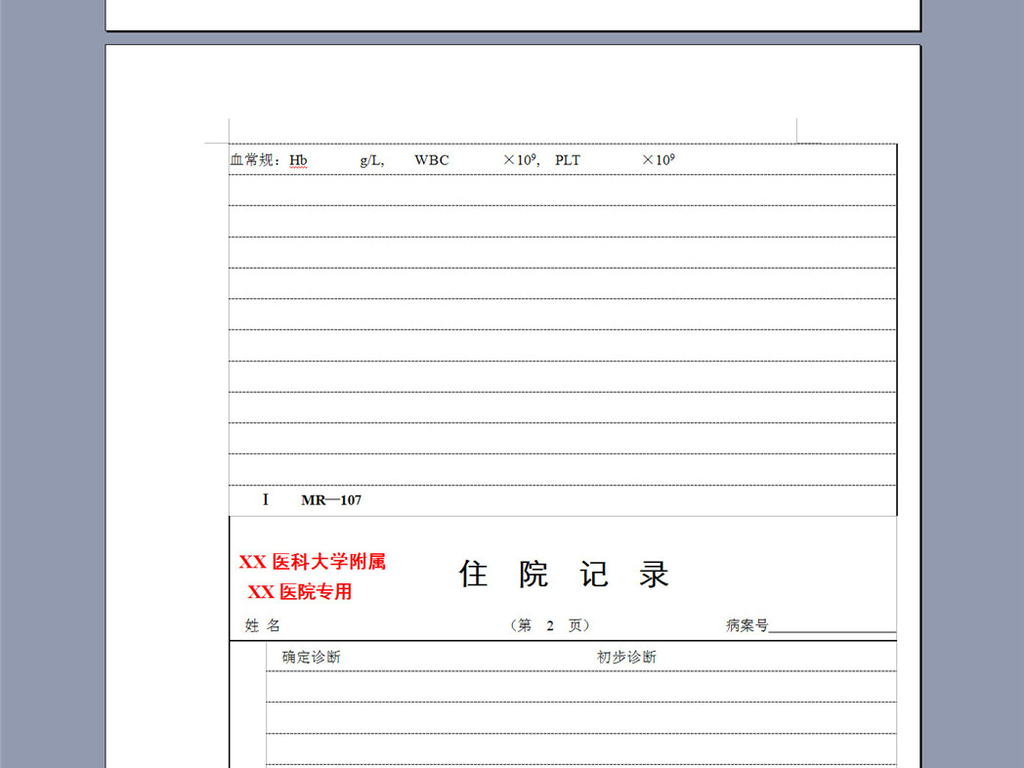
Task: Click the red XX医院专用 text line
Action: click(306, 588)
